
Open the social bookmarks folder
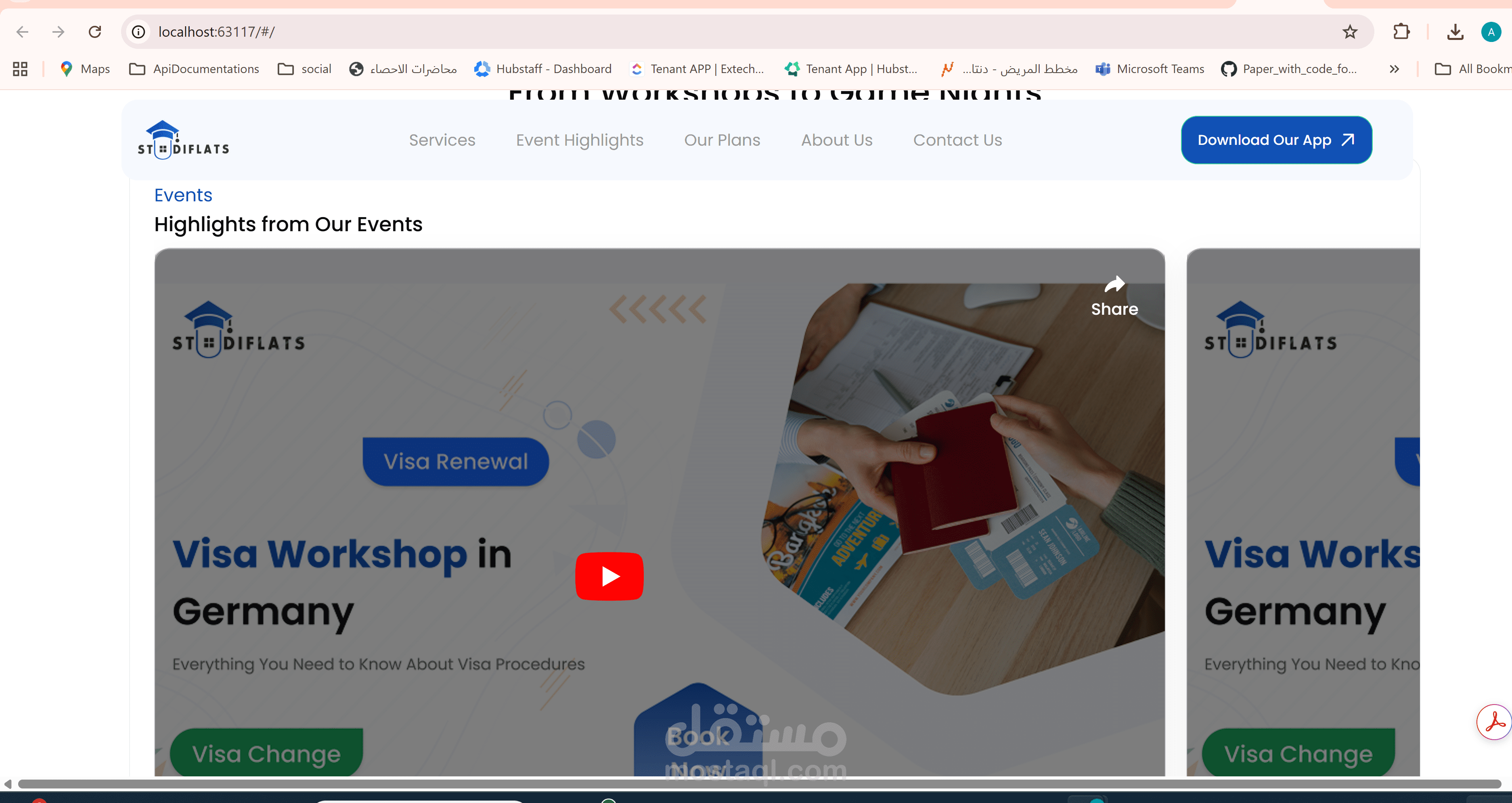coord(305,69)
